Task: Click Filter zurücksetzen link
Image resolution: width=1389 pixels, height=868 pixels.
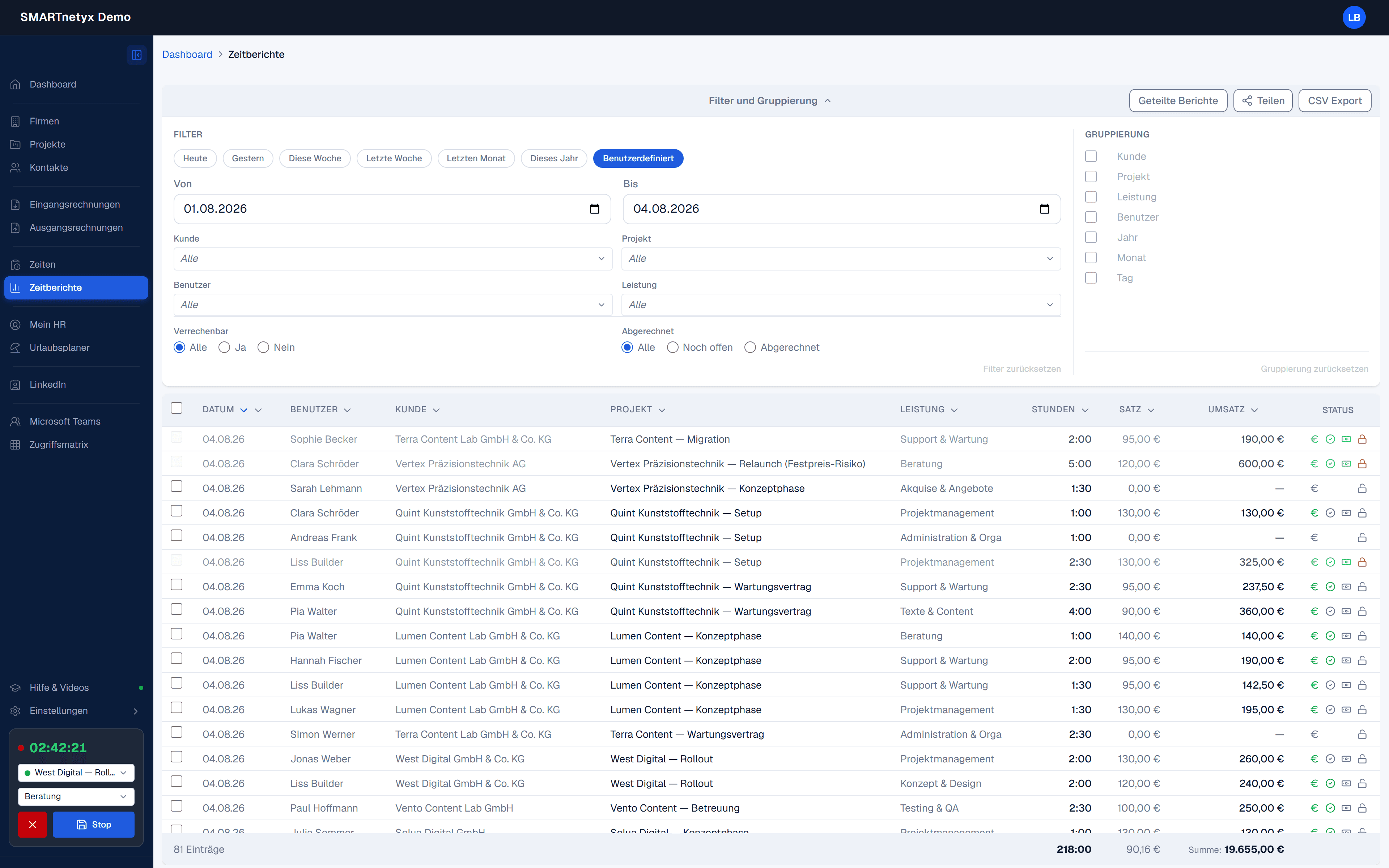Action: coord(1021,369)
